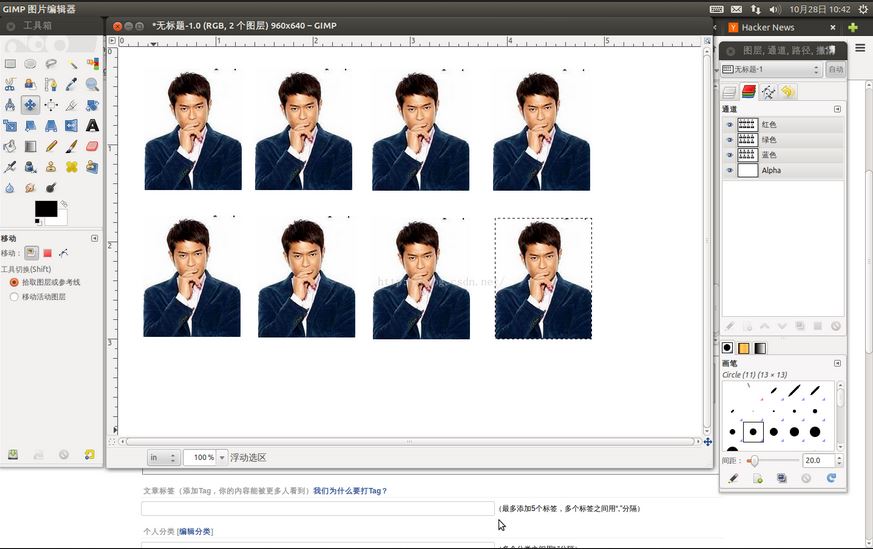The height and width of the screenshot is (549, 873).
Task: Select the Scale tool
Action: click(x=10, y=125)
